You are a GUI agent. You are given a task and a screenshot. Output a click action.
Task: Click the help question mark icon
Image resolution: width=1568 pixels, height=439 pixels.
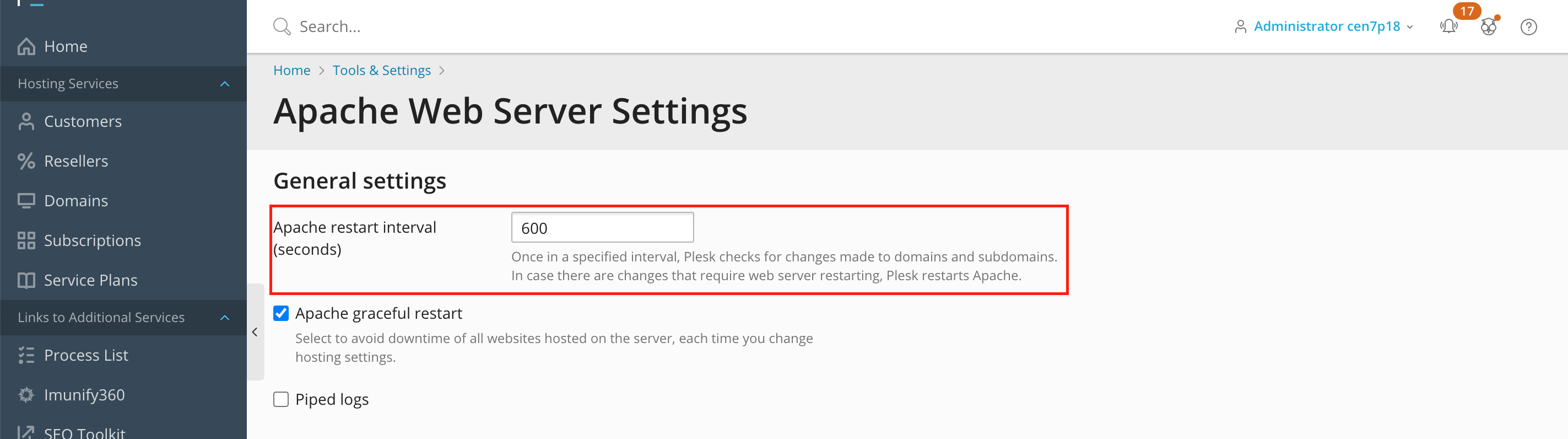click(1528, 27)
